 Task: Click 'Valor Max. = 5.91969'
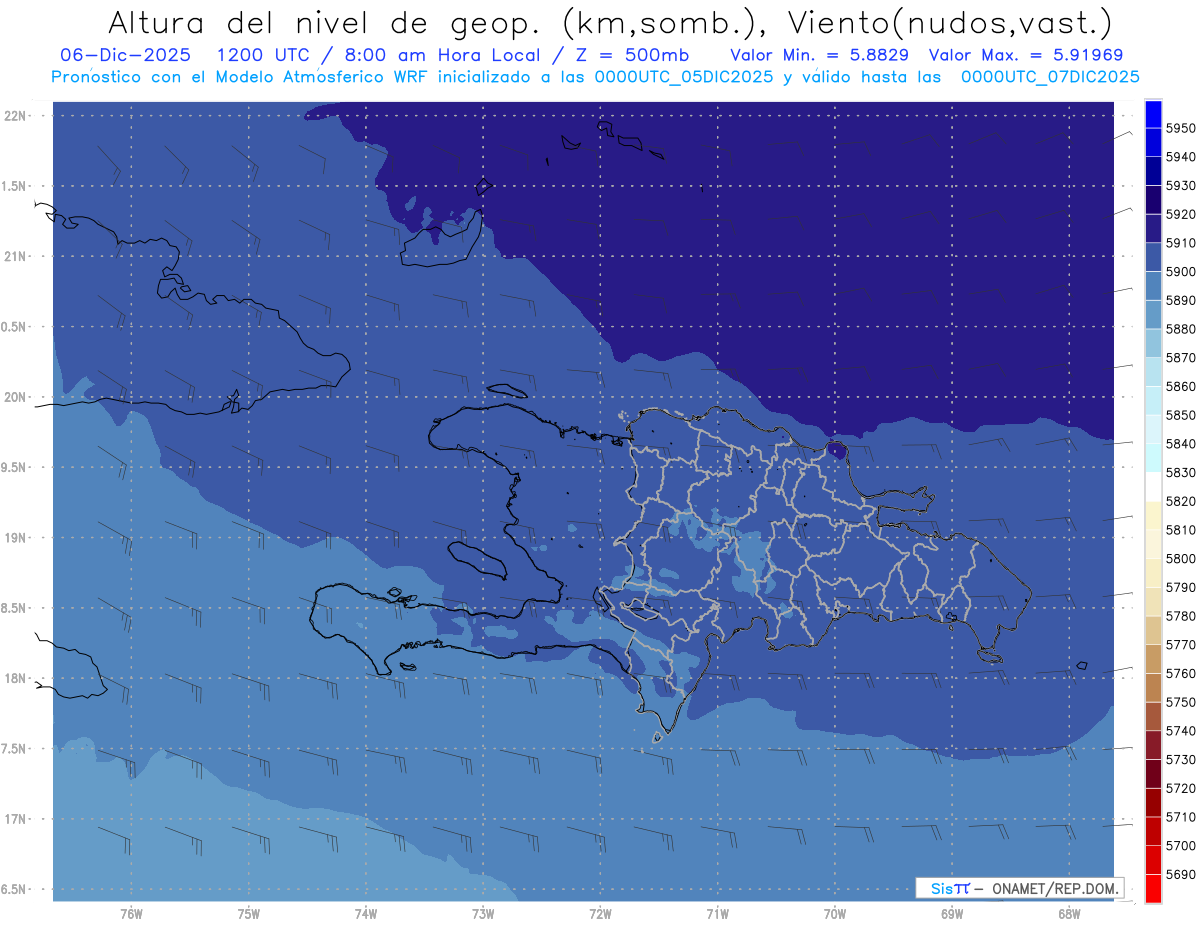tap(1025, 54)
